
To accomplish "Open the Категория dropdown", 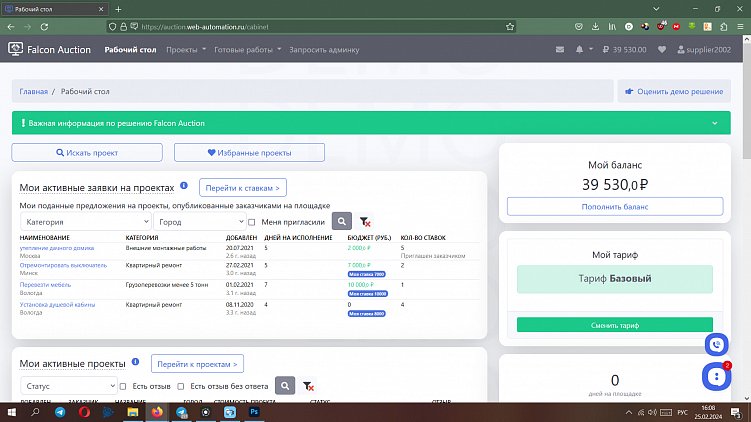I will pos(86,222).
